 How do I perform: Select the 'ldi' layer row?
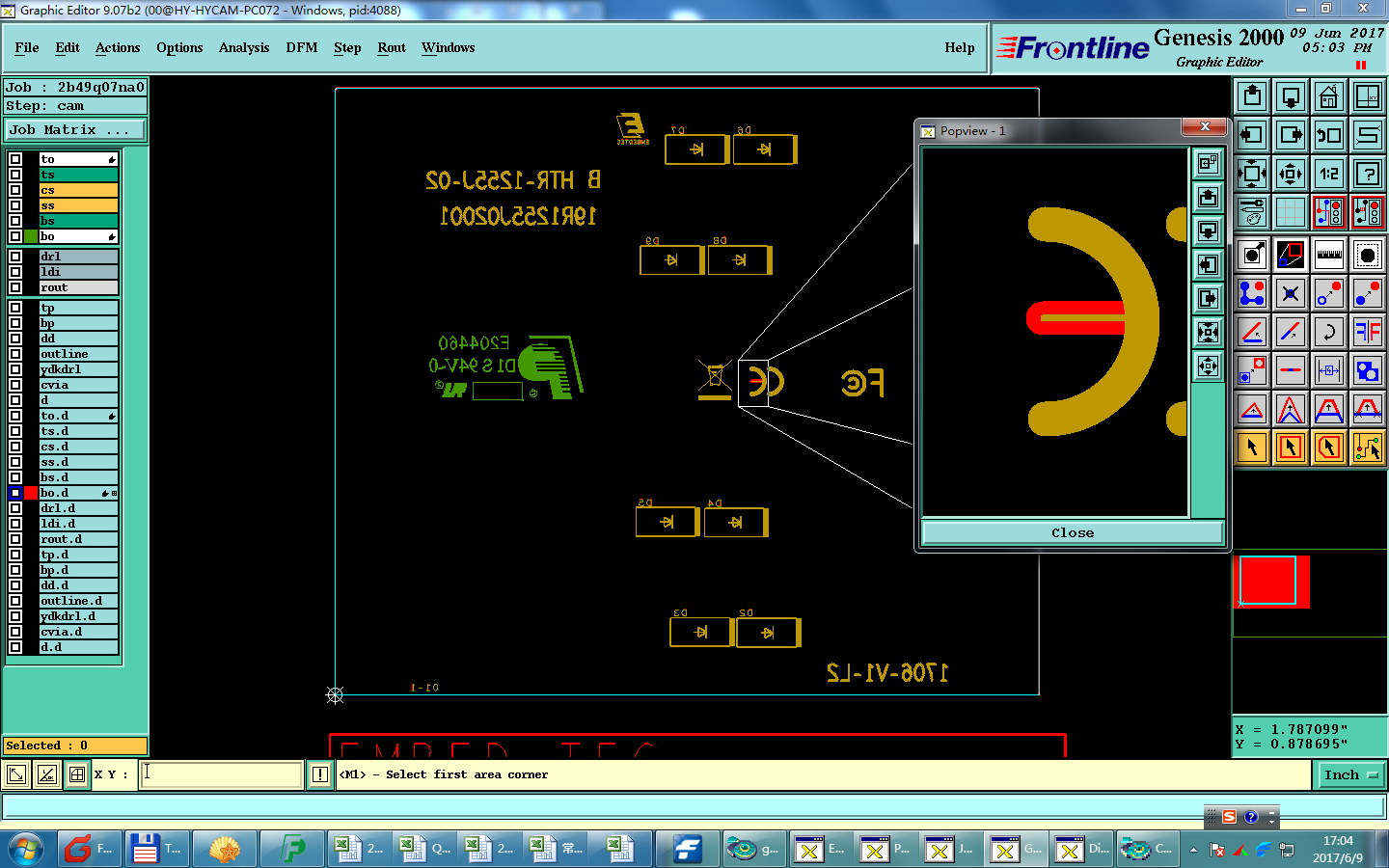(78, 272)
